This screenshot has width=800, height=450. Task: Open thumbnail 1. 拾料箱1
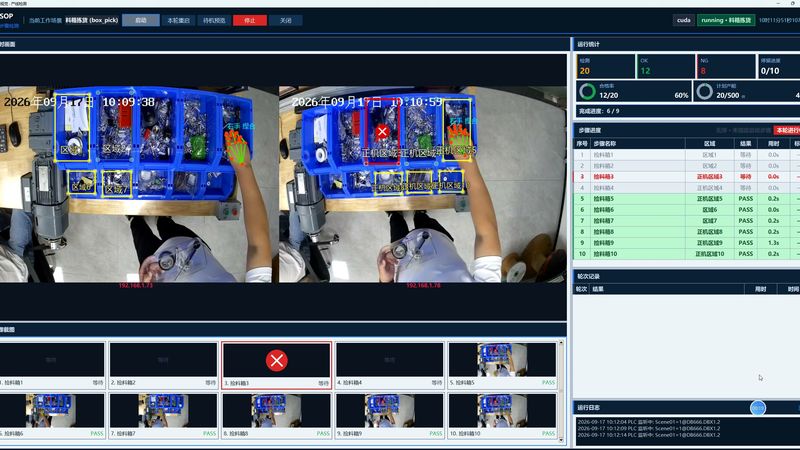[x=52, y=365]
